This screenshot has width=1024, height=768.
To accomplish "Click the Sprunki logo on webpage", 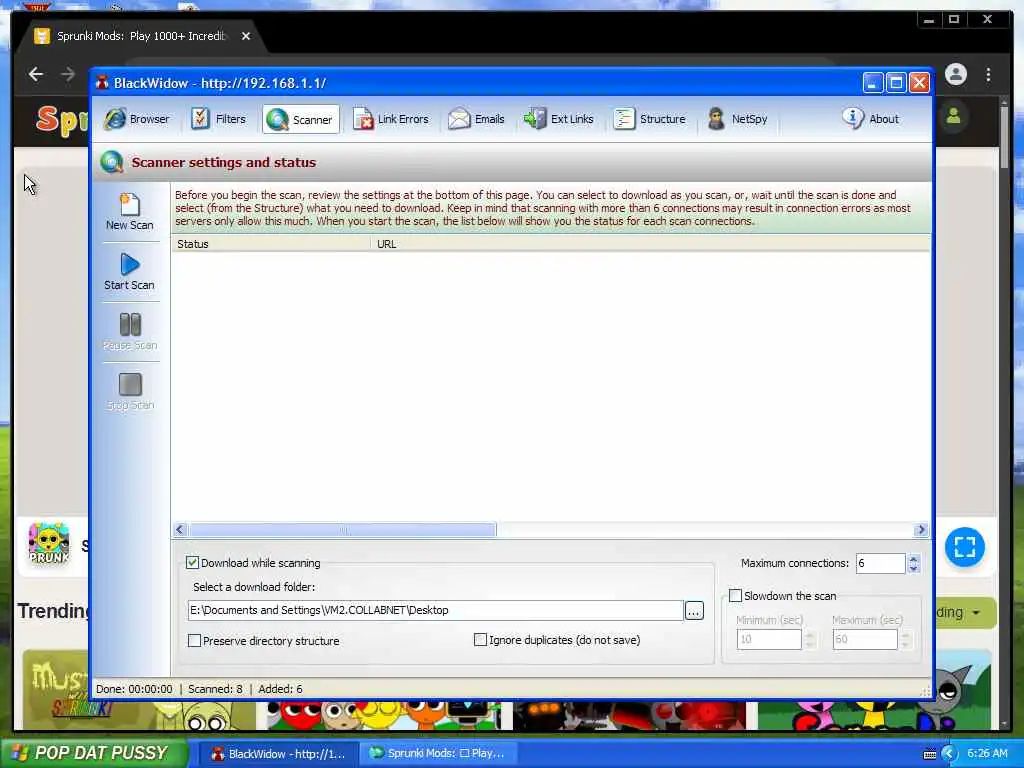I will [62, 121].
